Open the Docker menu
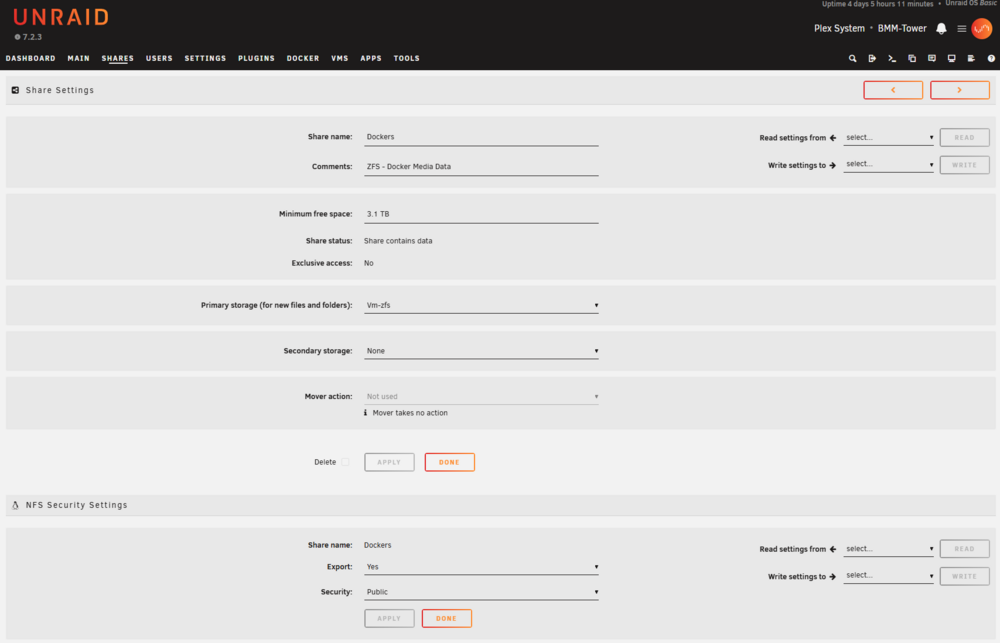Viewport: 1000px width, 643px height. point(302,58)
